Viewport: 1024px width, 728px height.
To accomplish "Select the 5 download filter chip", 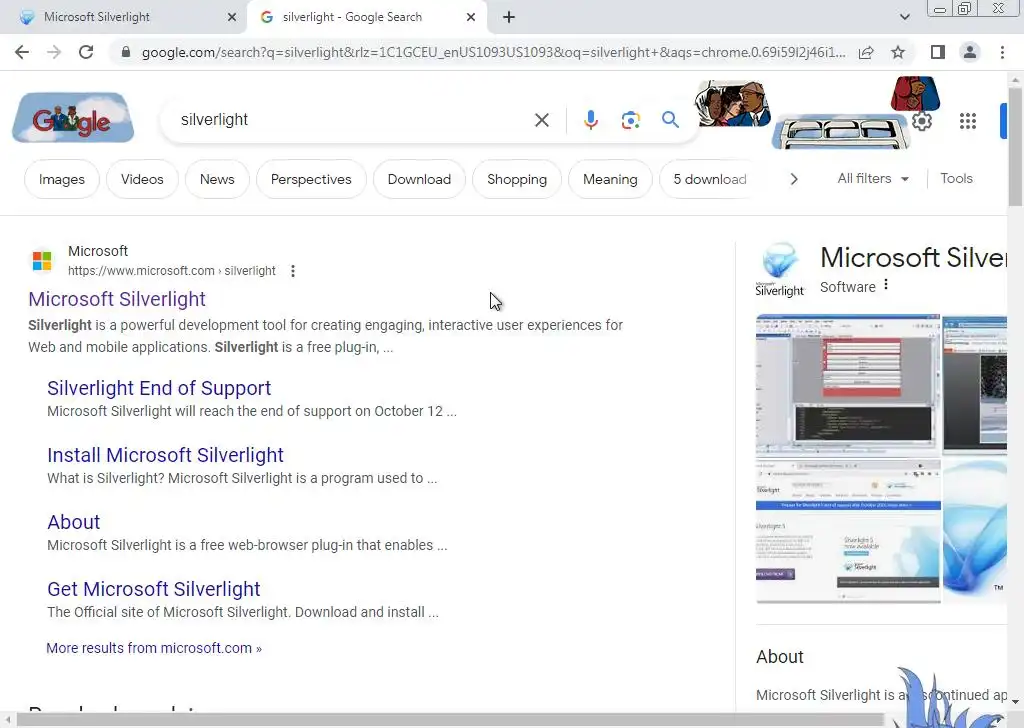I will pyautogui.click(x=710, y=179).
